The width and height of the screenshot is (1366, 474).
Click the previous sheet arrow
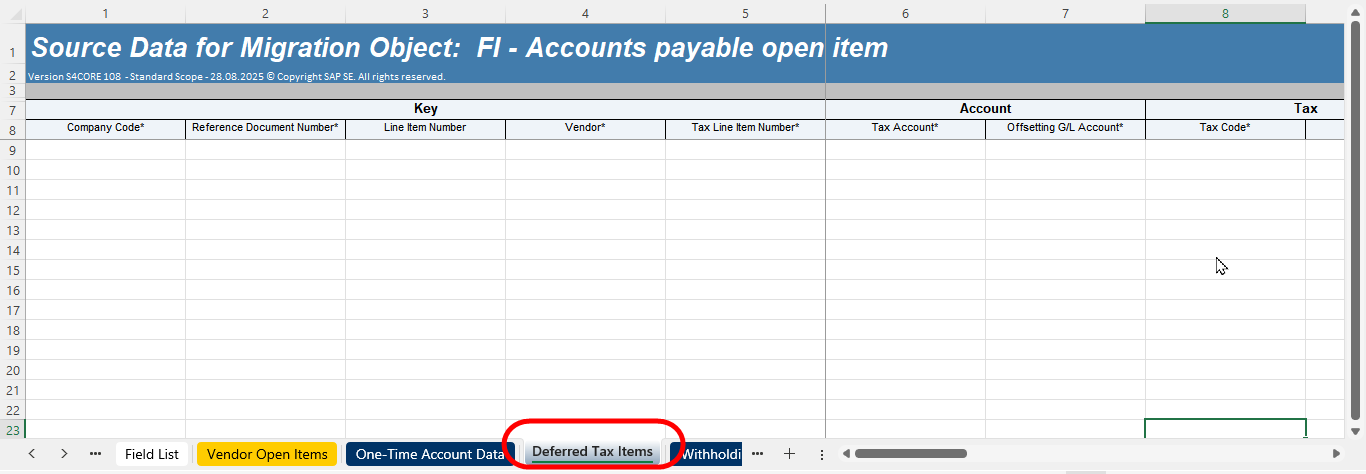[x=32, y=454]
